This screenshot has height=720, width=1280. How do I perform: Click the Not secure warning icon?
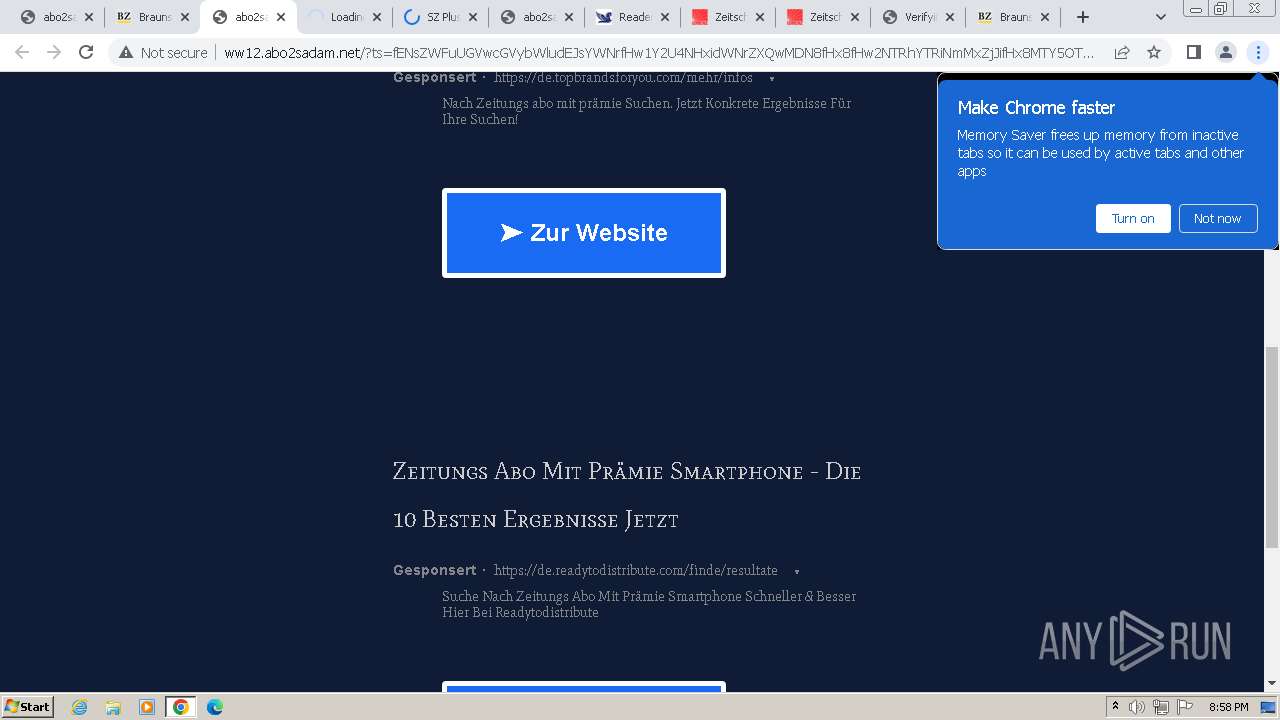click(x=126, y=52)
